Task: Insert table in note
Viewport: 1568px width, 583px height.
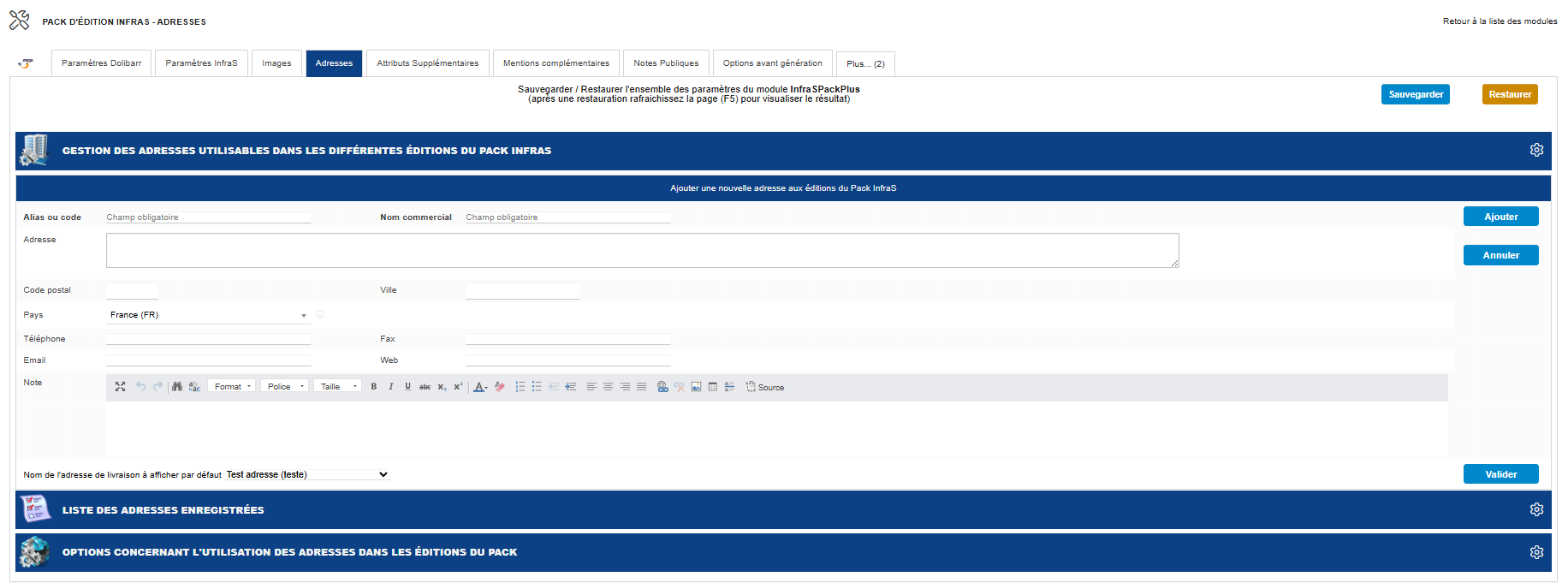Action: pos(713,387)
